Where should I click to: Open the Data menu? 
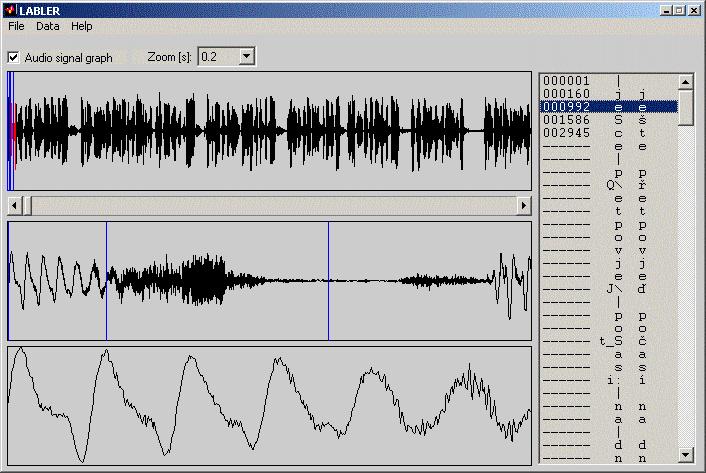coord(48,26)
